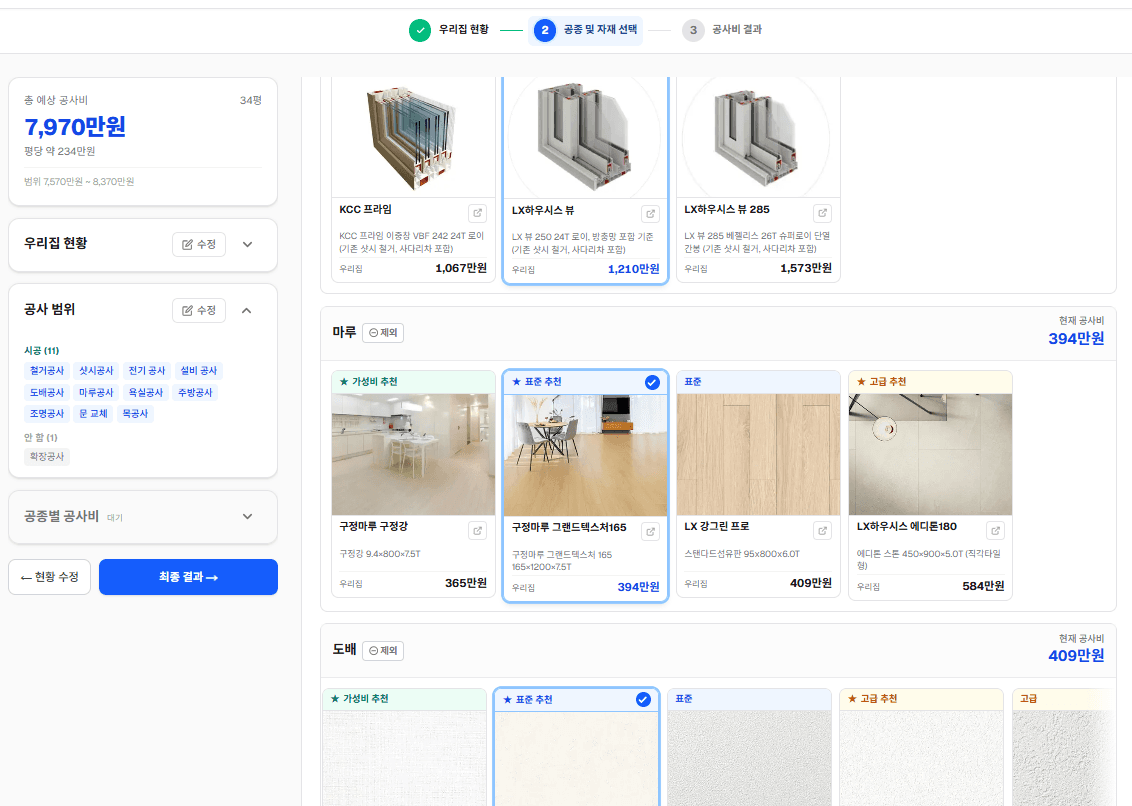Select 문 교체 tag
The height and width of the screenshot is (806, 1132).
(93, 414)
